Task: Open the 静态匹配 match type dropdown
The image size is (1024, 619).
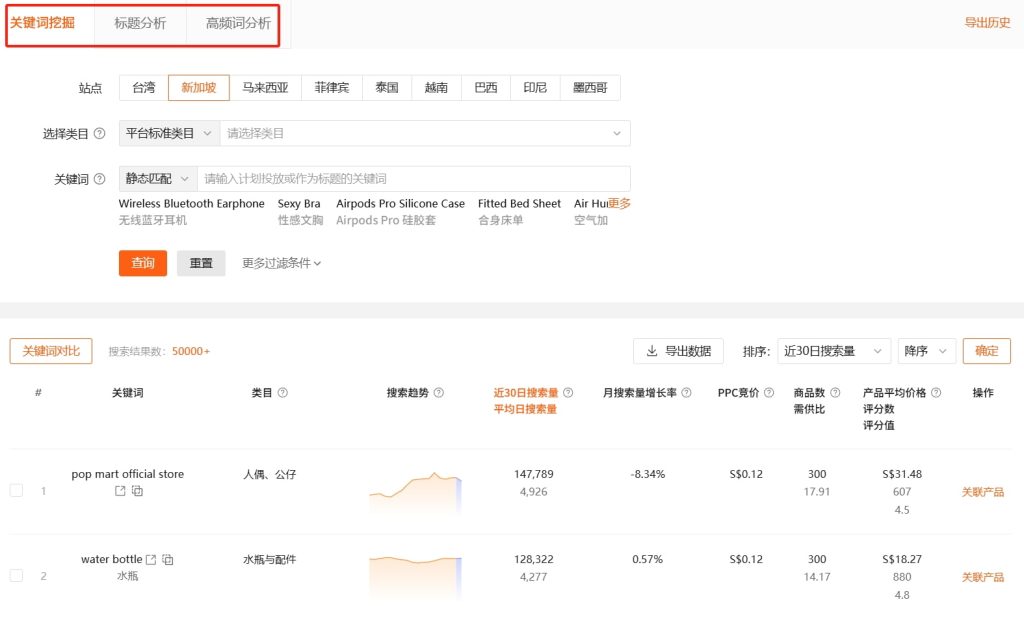Action: pos(158,179)
